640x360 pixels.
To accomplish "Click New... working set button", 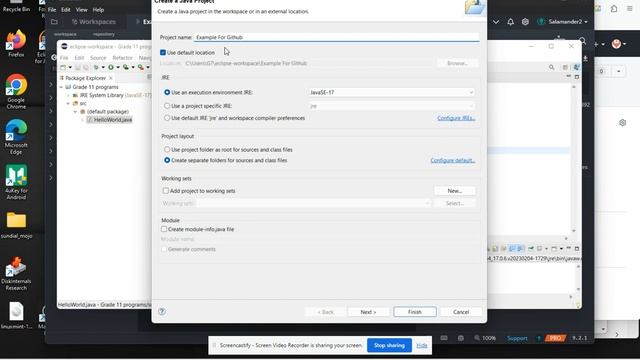I will (455, 191).
